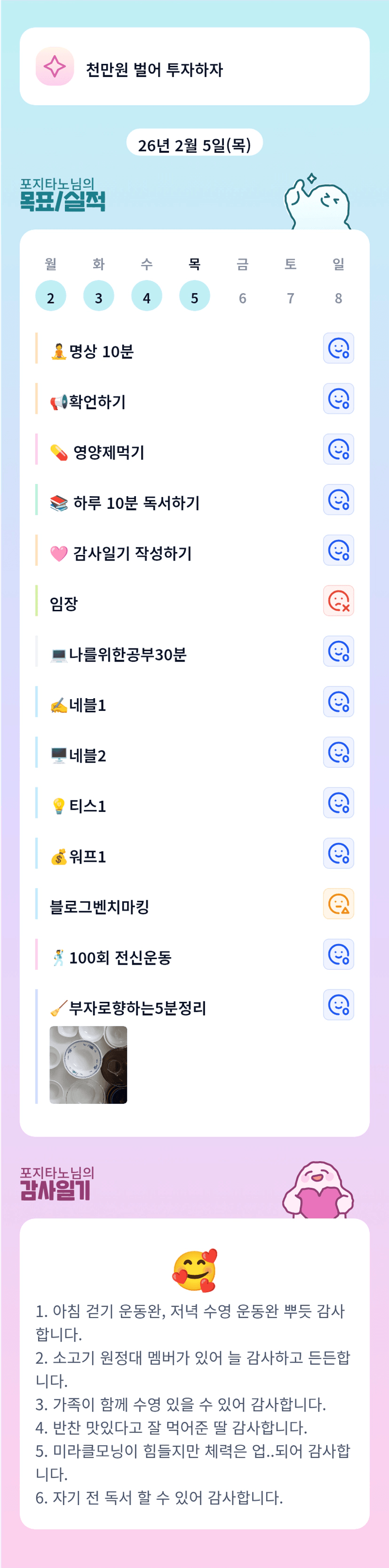389x1568 pixels.
Task: Click the smiley status icon for 명상 10분
Action: click(338, 349)
